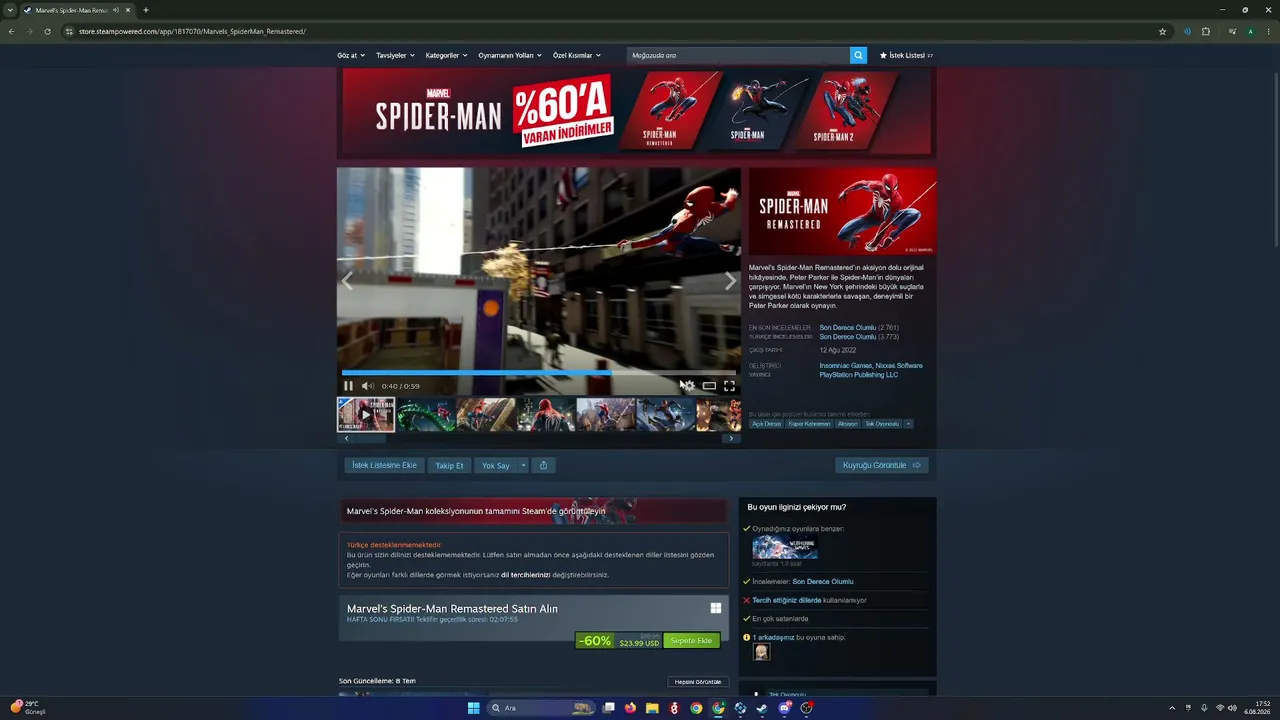Go to the previous media with the left arrow
This screenshot has height=720, width=1280.
(x=347, y=281)
